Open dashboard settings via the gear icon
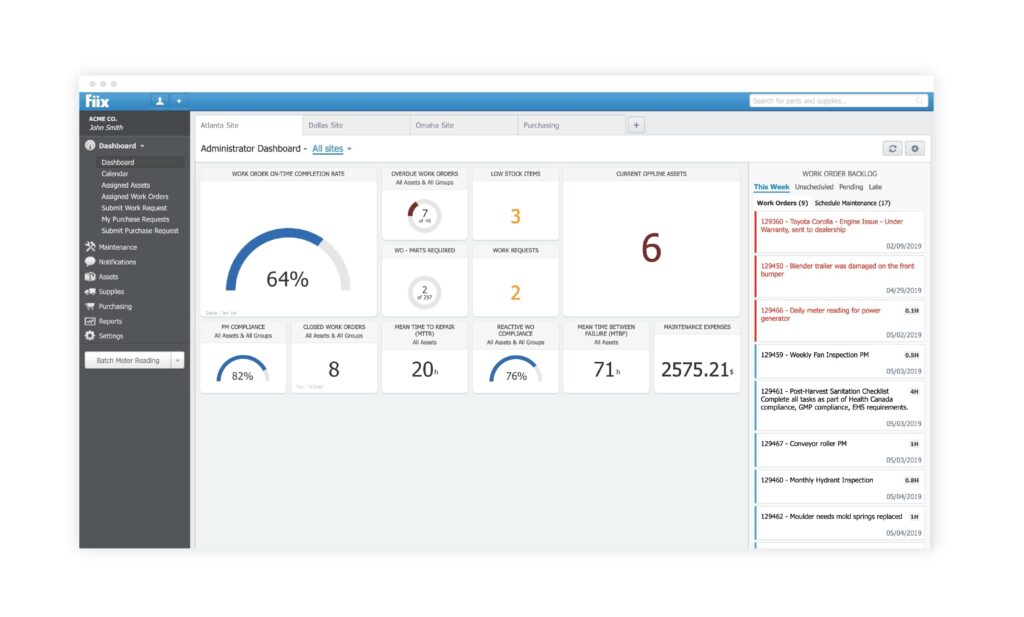The height and width of the screenshot is (617, 1024). [914, 148]
